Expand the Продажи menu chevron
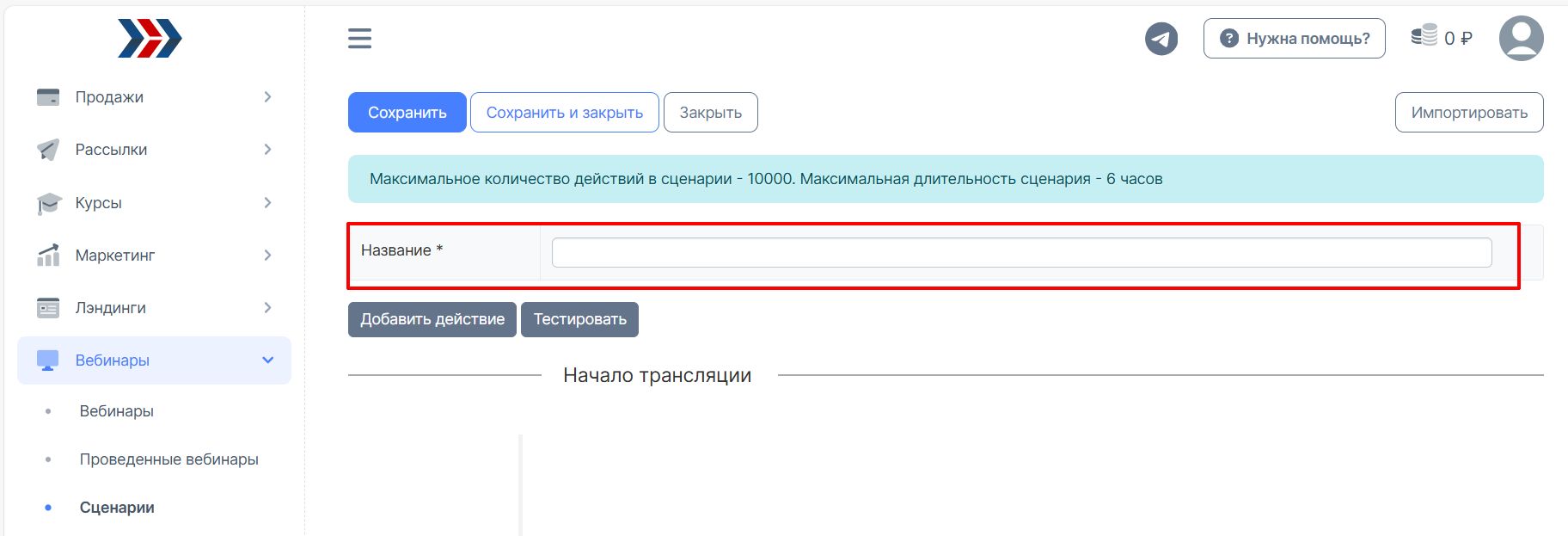1568x536 pixels. point(267,97)
